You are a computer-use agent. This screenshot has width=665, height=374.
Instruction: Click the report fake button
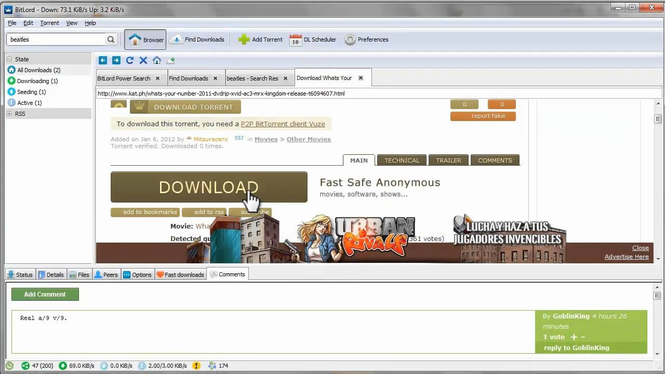click(x=483, y=116)
